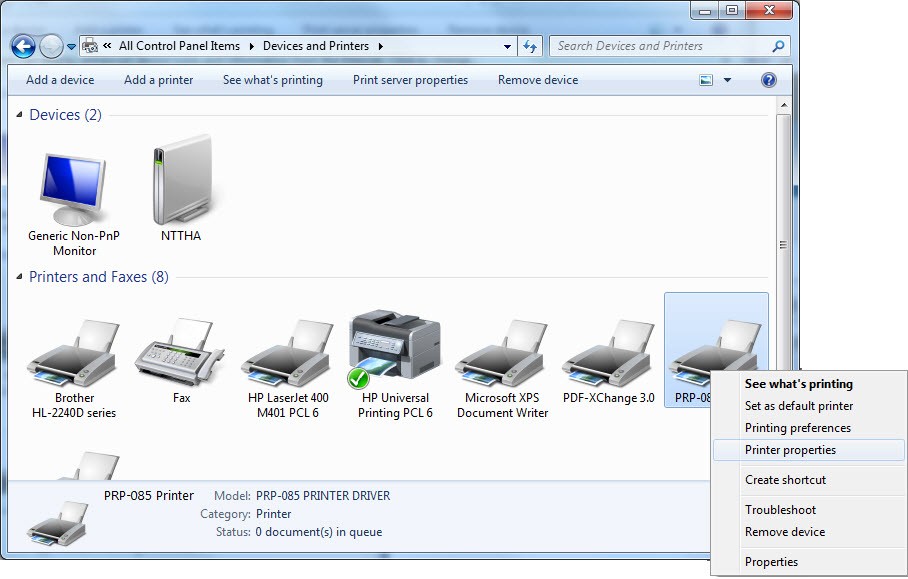The image size is (908, 579).
Task: Open the address bar history dropdown arrow
Action: tap(507, 46)
